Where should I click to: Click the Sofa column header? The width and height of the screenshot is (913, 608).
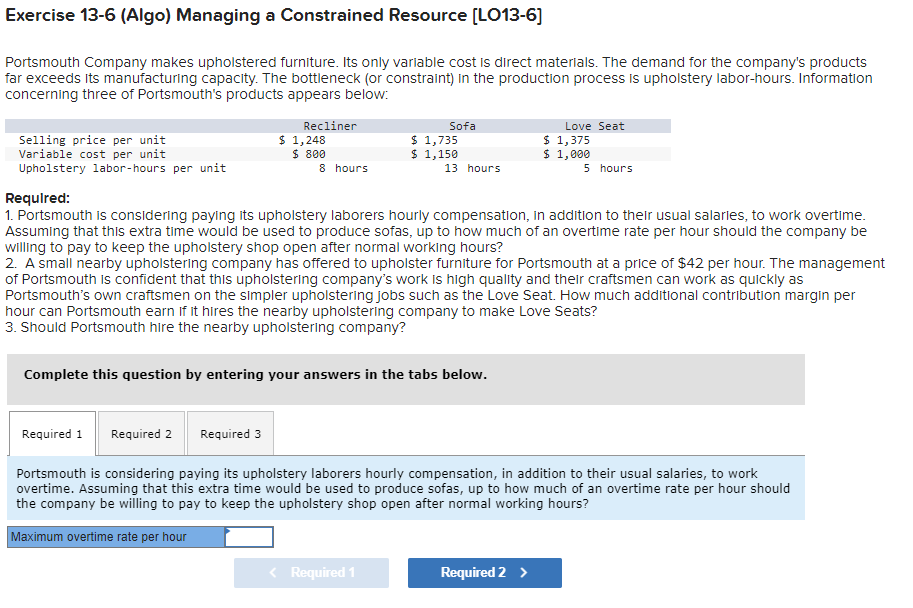(460, 125)
